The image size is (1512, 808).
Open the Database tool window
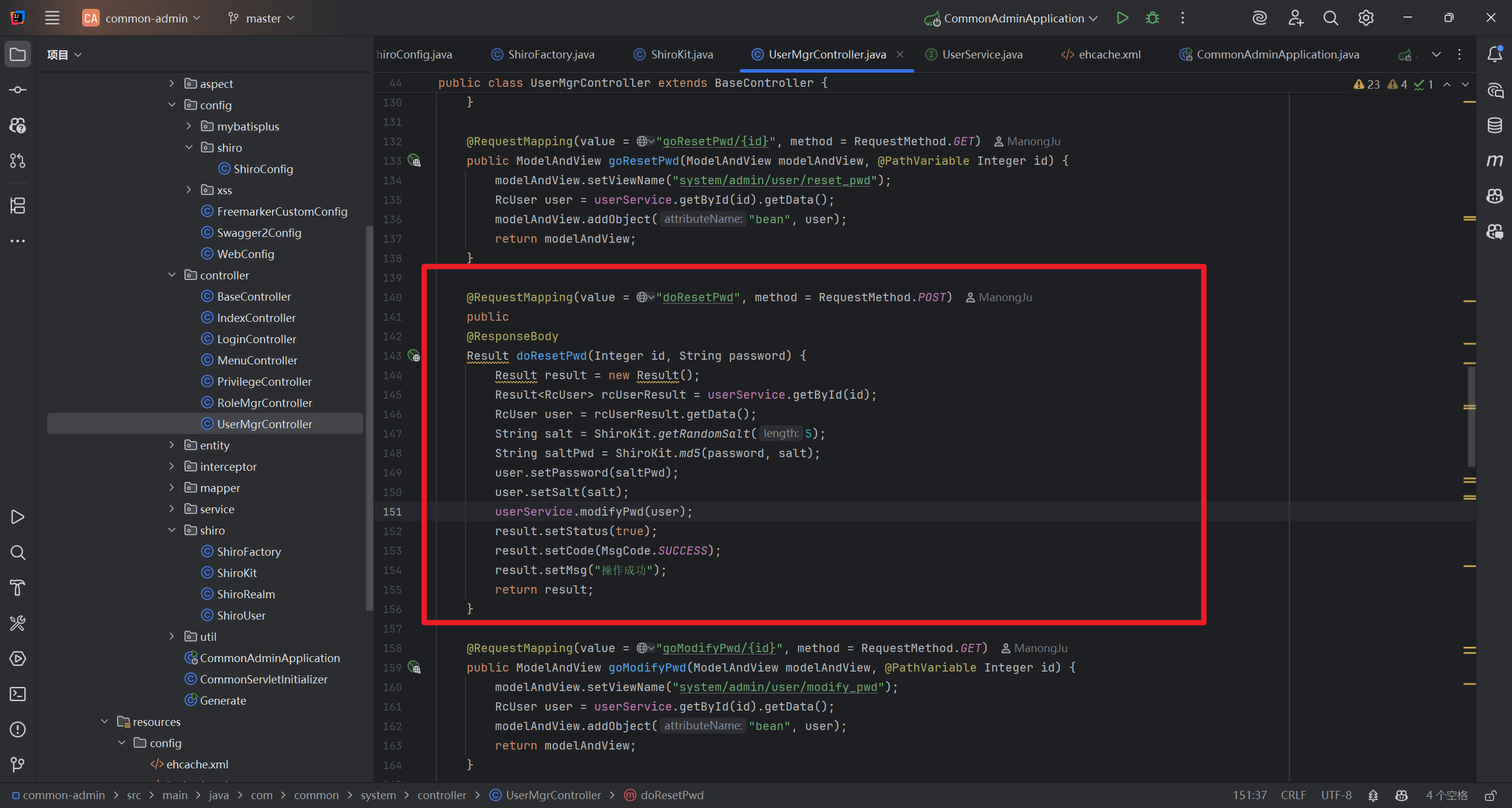pos(1495,125)
